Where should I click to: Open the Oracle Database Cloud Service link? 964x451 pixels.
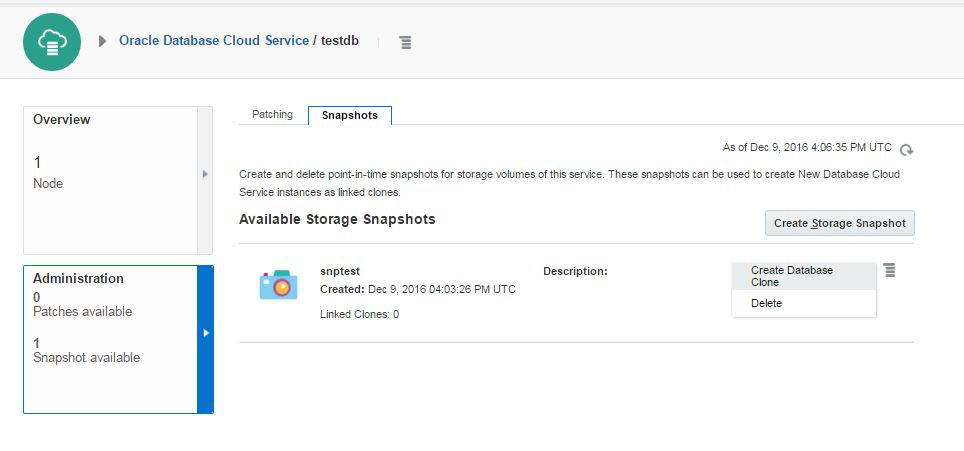coord(213,41)
